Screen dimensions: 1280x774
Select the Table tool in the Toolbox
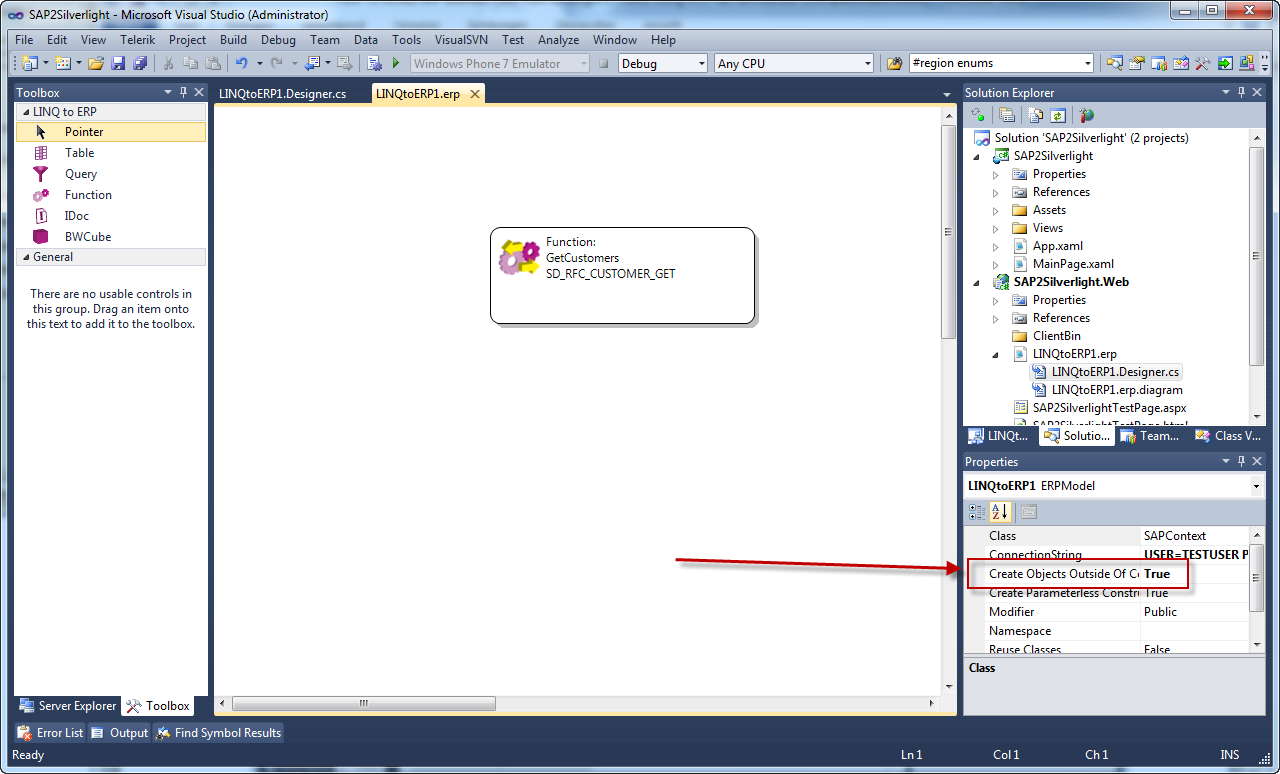point(110,153)
